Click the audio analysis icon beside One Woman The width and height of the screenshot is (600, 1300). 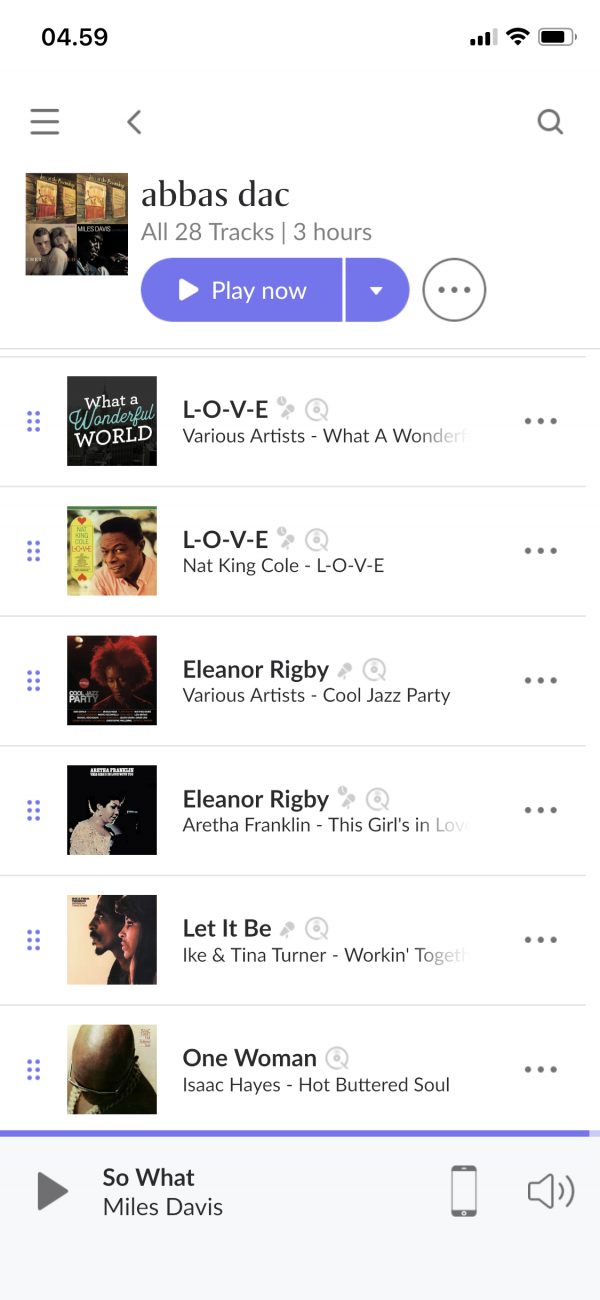coord(338,1058)
